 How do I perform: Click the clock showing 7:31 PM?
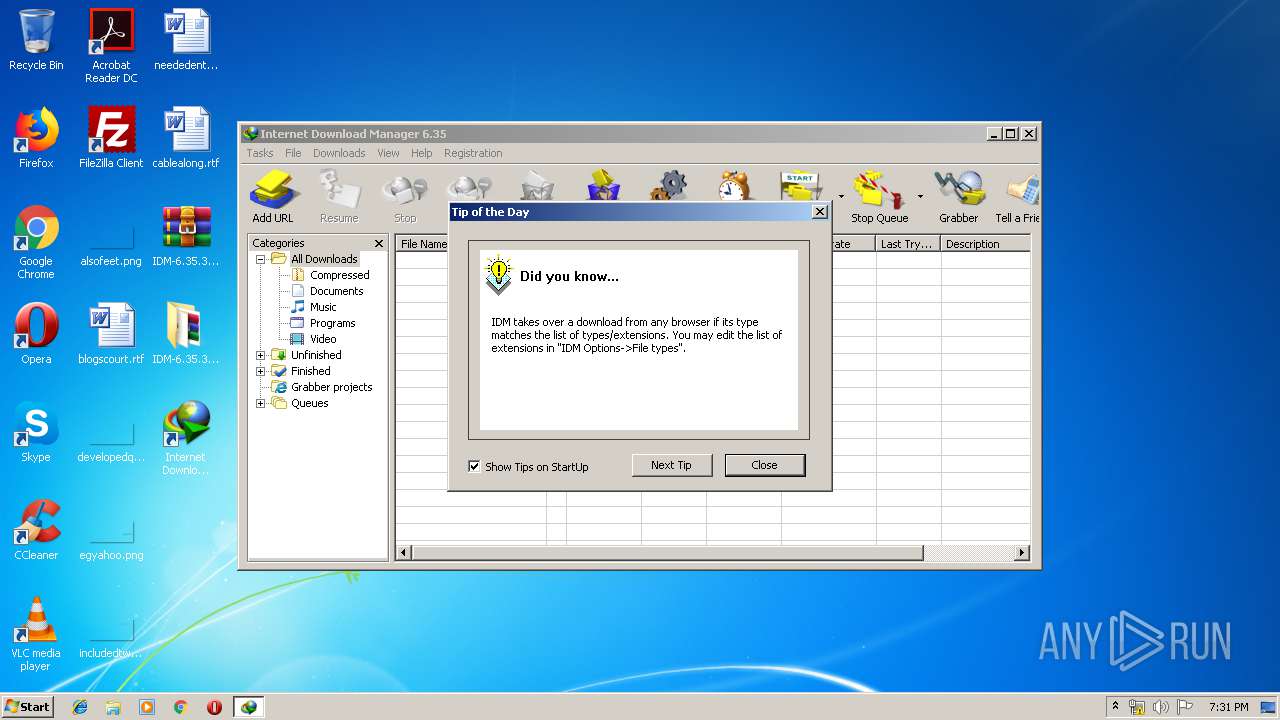pyautogui.click(x=1228, y=707)
